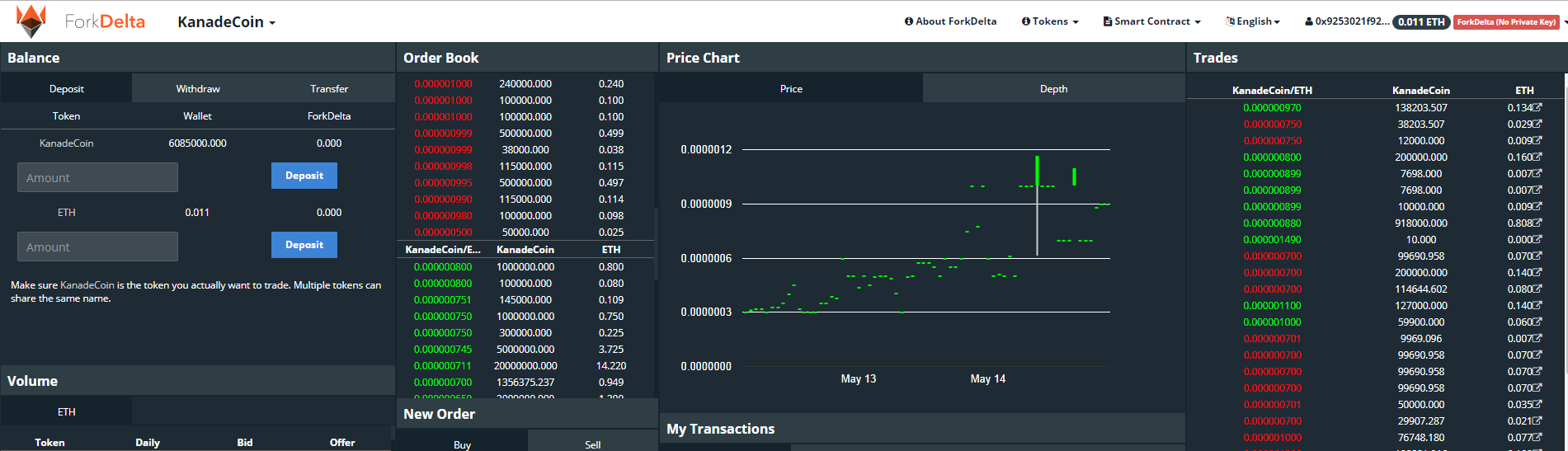1568x451 pixels.
Task: Select the Buy tab in New Order
Action: tap(462, 444)
